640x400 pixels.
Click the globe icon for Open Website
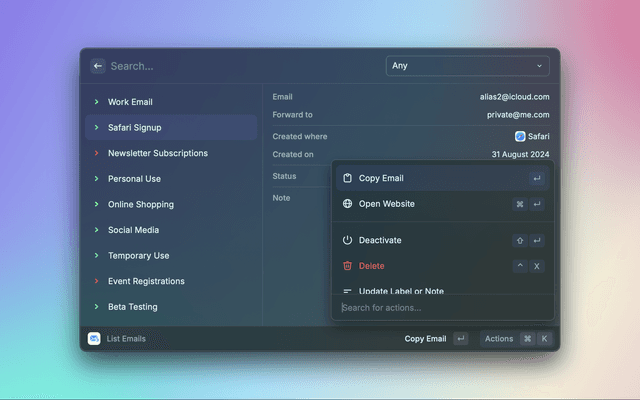click(347, 204)
